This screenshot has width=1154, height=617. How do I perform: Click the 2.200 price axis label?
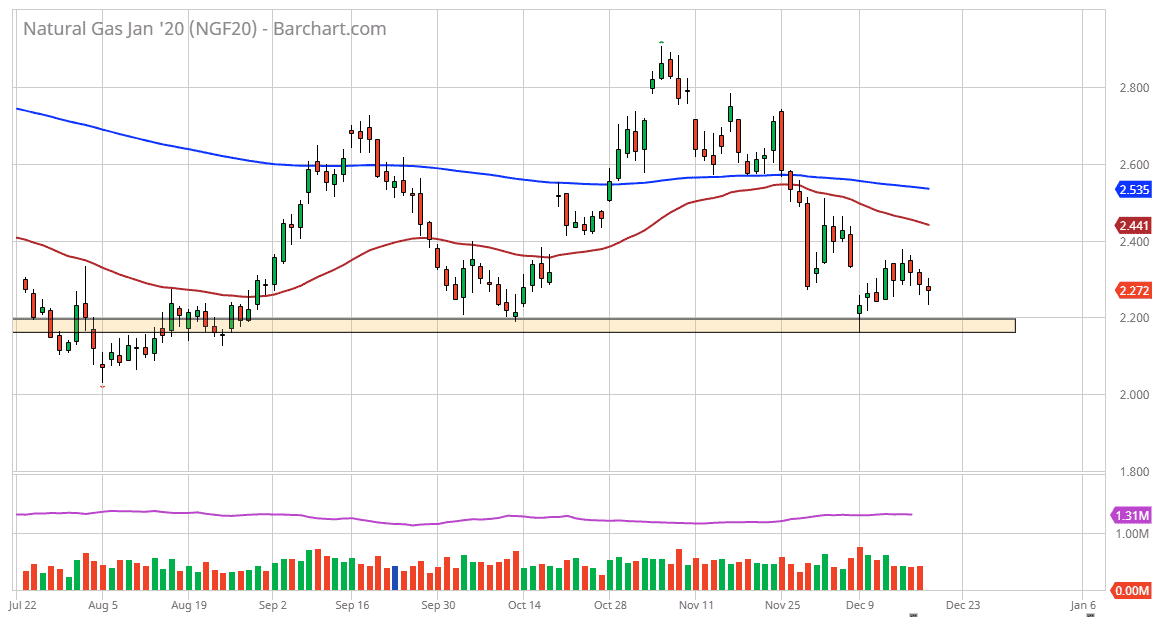coord(1133,318)
